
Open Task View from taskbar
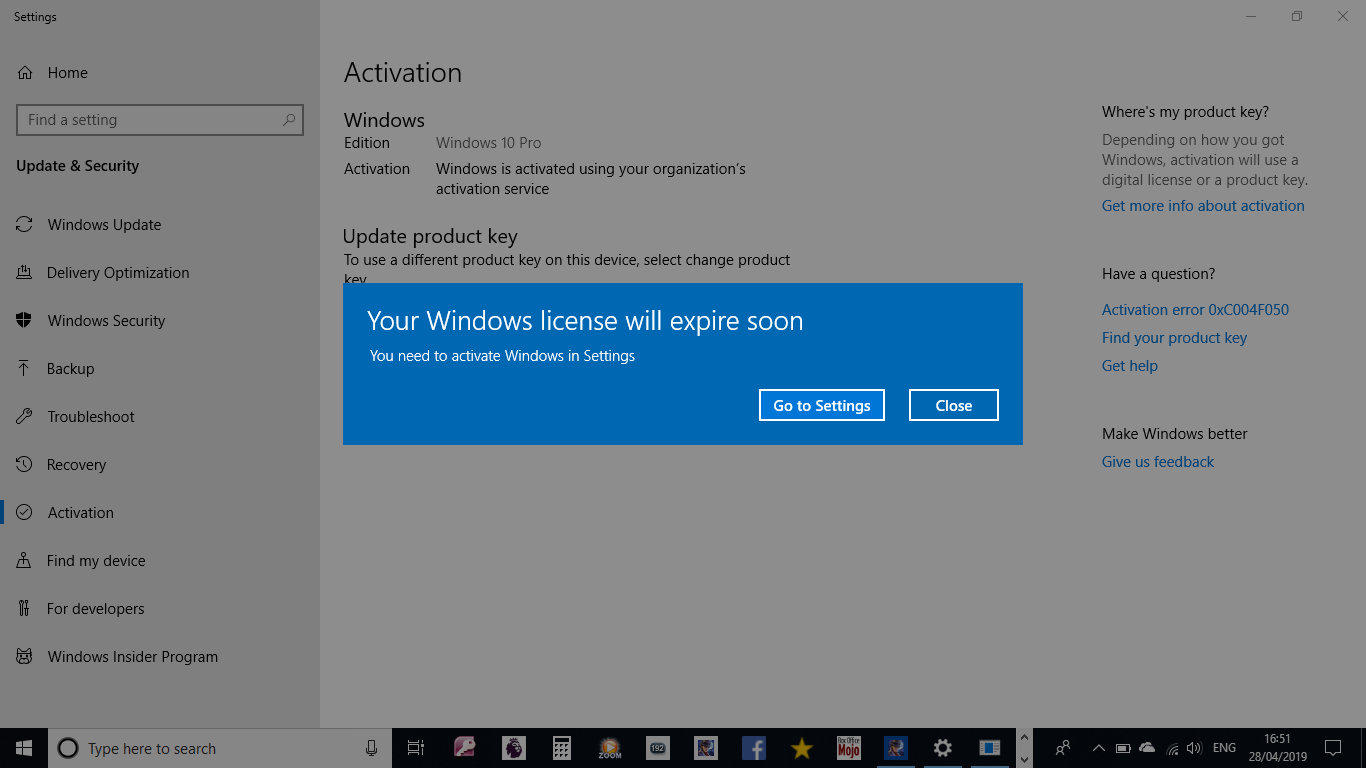[416, 748]
